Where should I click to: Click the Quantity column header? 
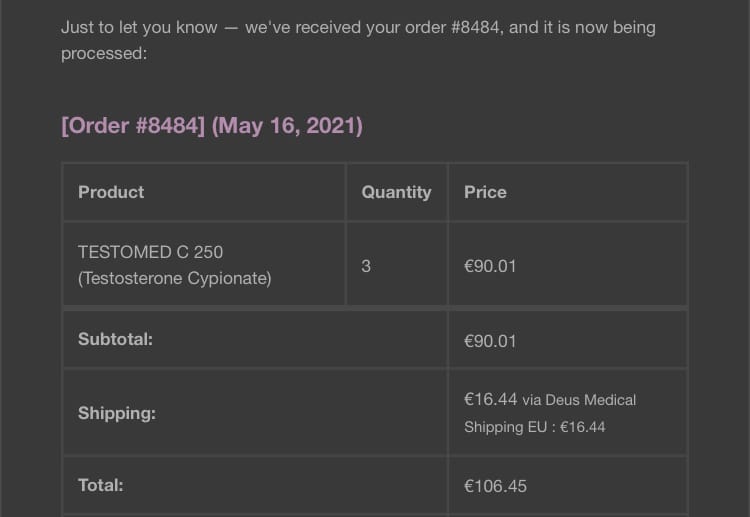(396, 192)
